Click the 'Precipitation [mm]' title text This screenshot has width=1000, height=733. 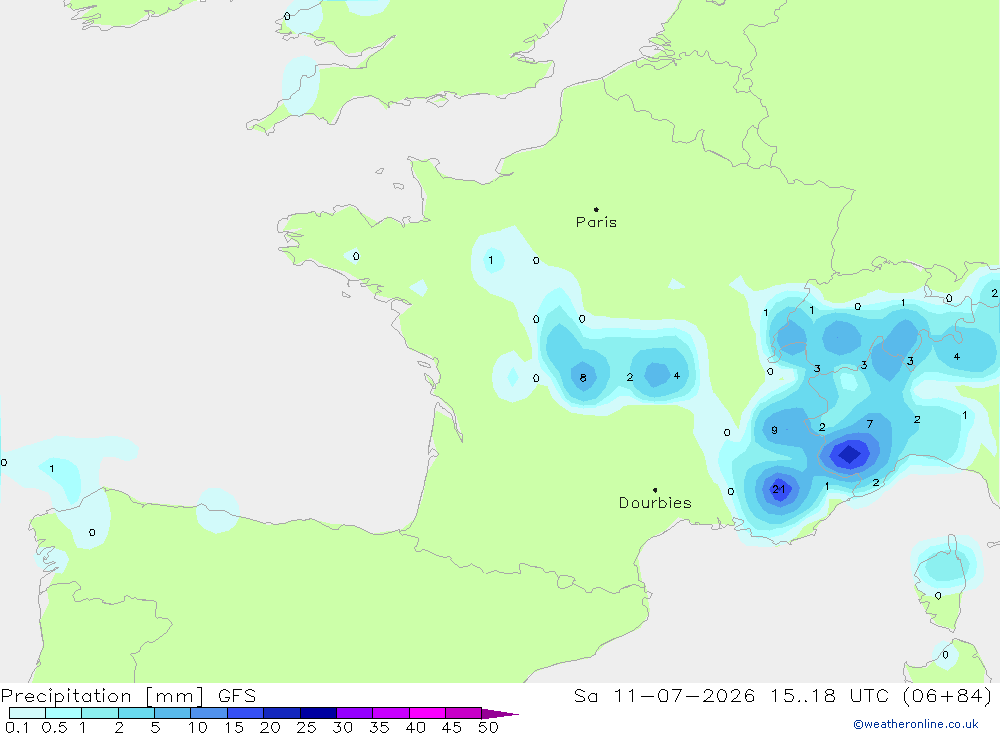click(x=102, y=696)
